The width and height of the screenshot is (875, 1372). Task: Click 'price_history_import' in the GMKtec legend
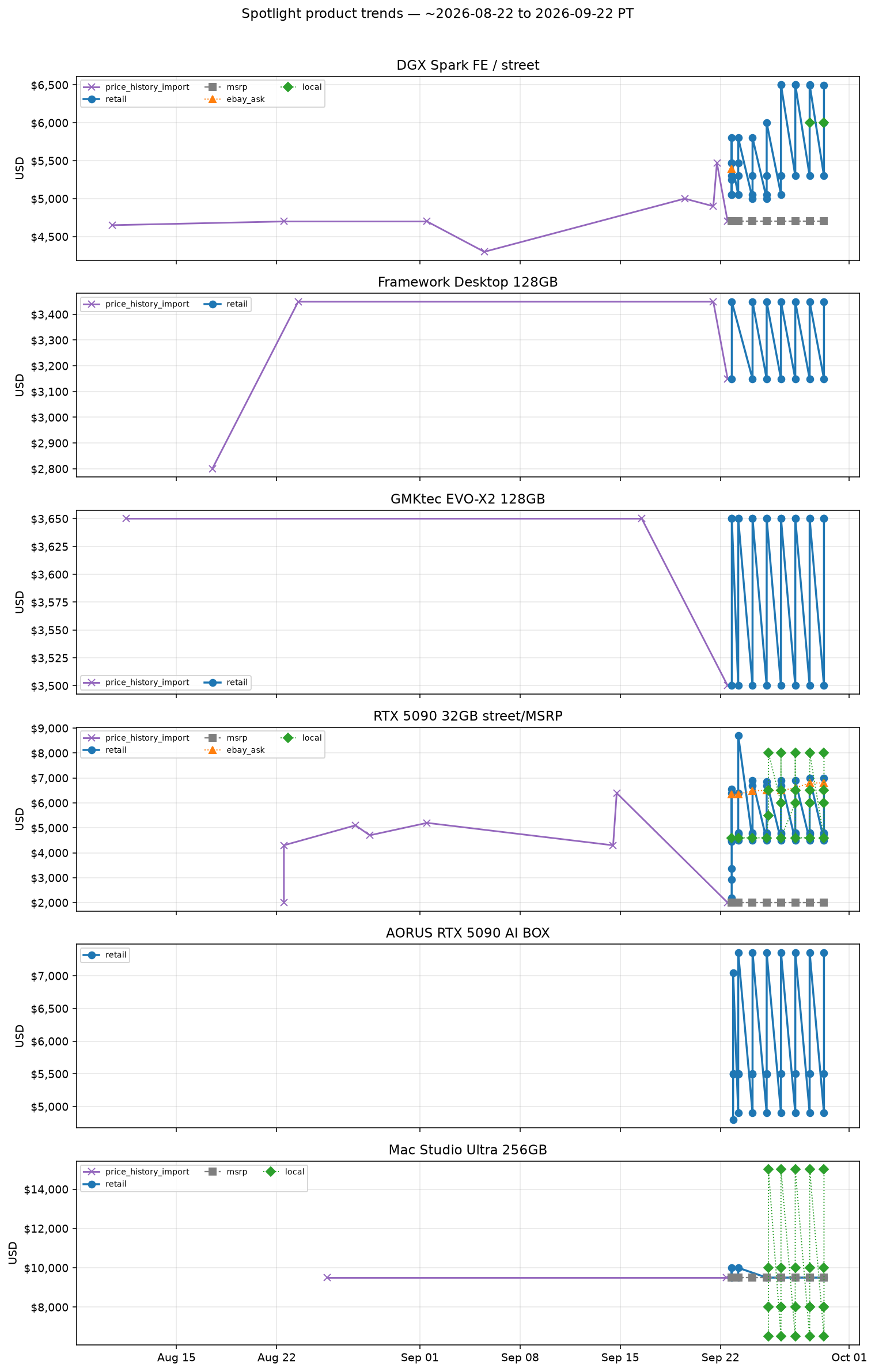click(147, 682)
